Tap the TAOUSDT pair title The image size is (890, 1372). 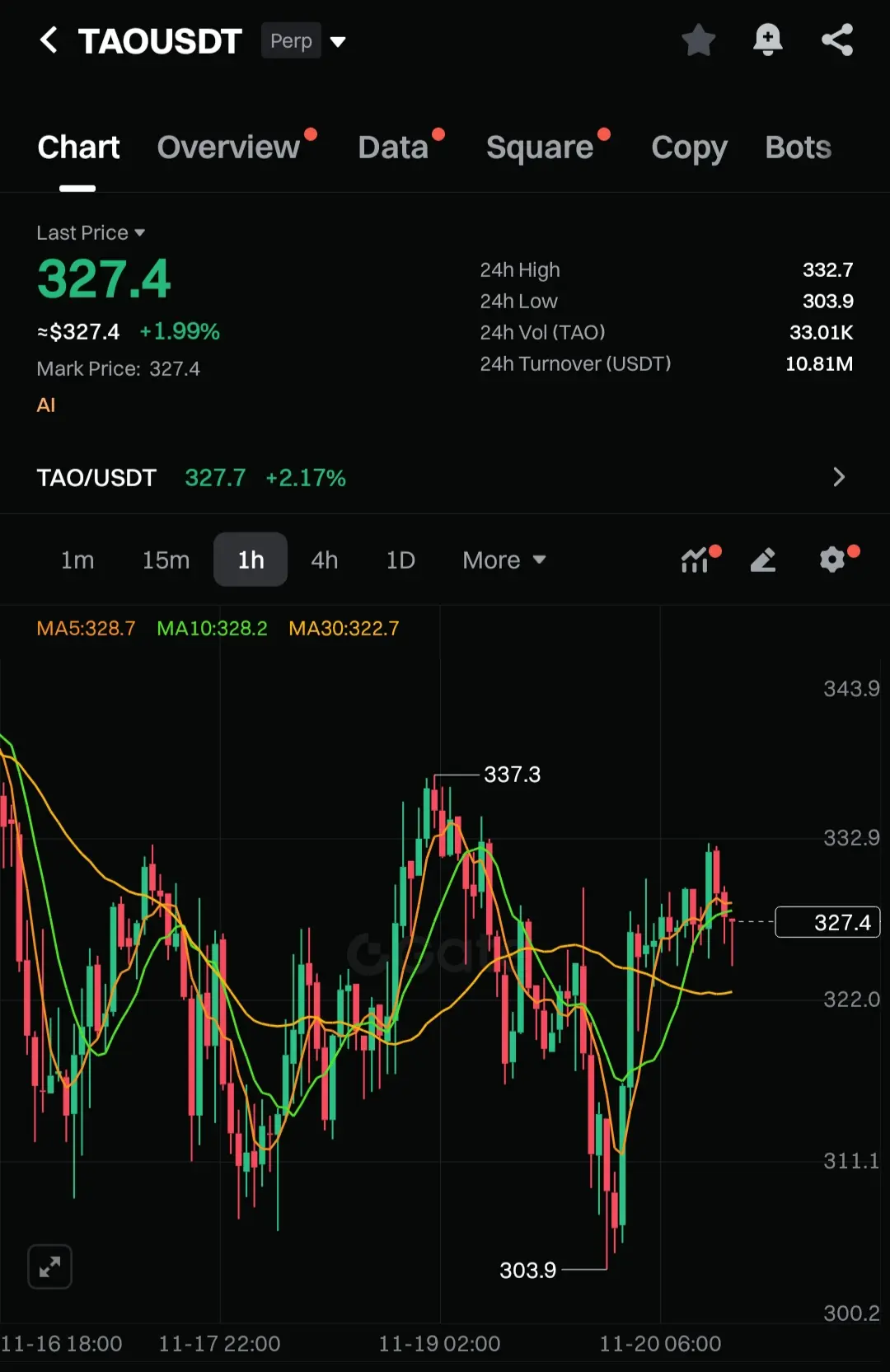(160, 40)
